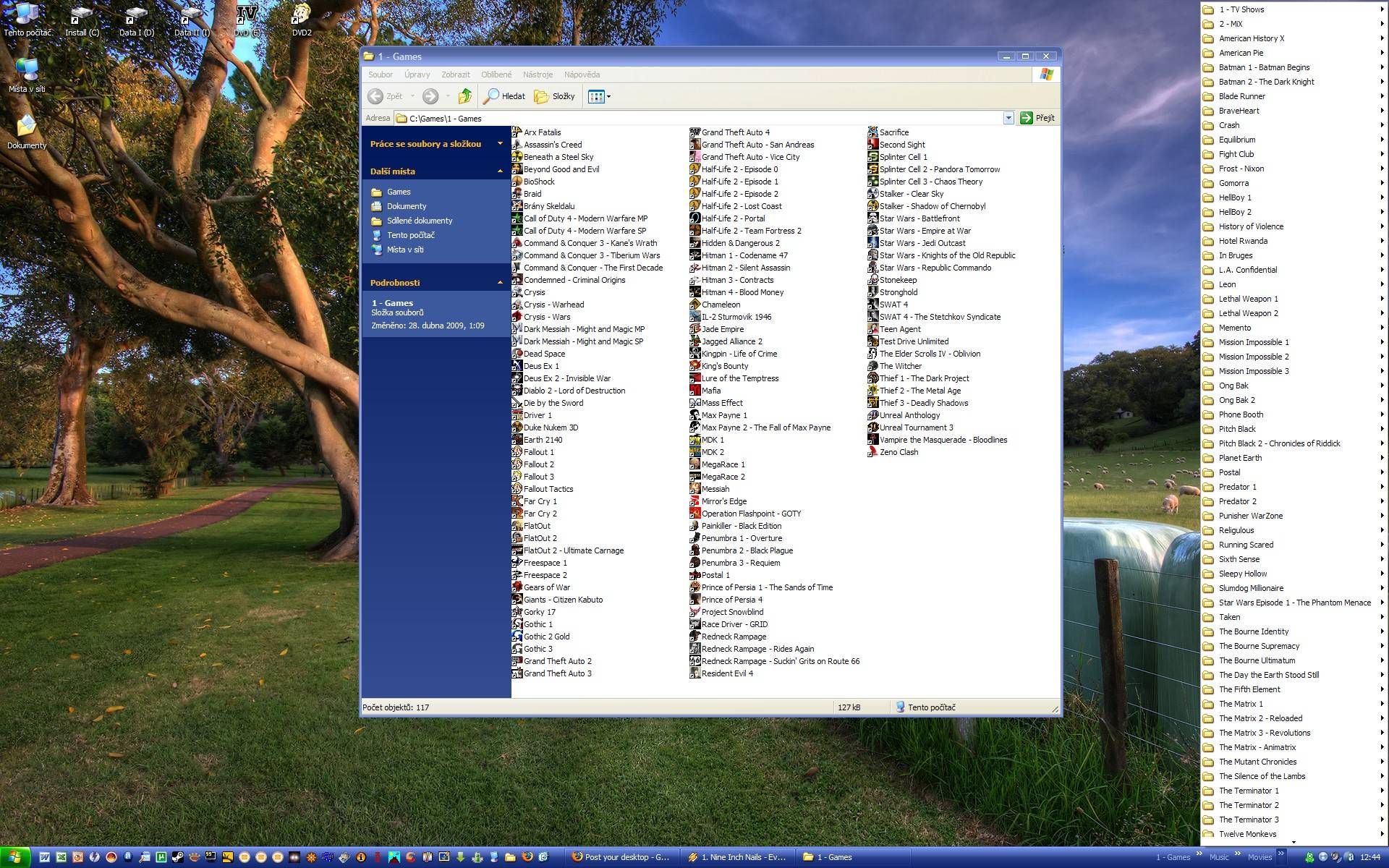The image size is (1389, 868).
Task: Open the Oblíbené menu
Action: point(496,75)
